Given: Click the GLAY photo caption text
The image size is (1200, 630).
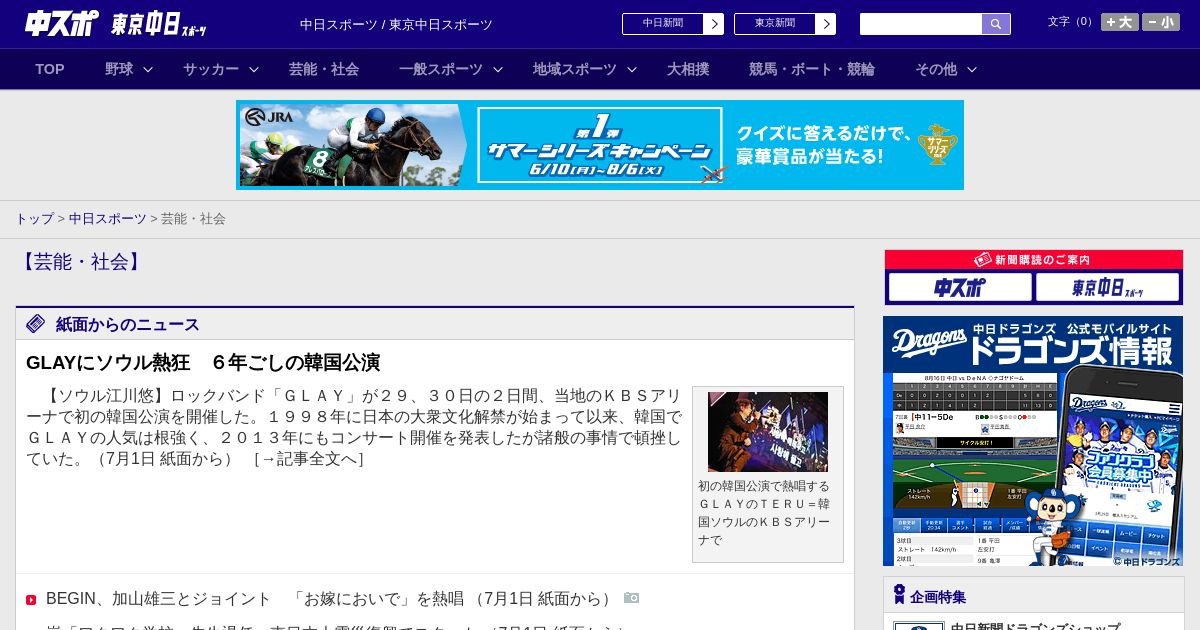Looking at the screenshot, I should (766, 513).
